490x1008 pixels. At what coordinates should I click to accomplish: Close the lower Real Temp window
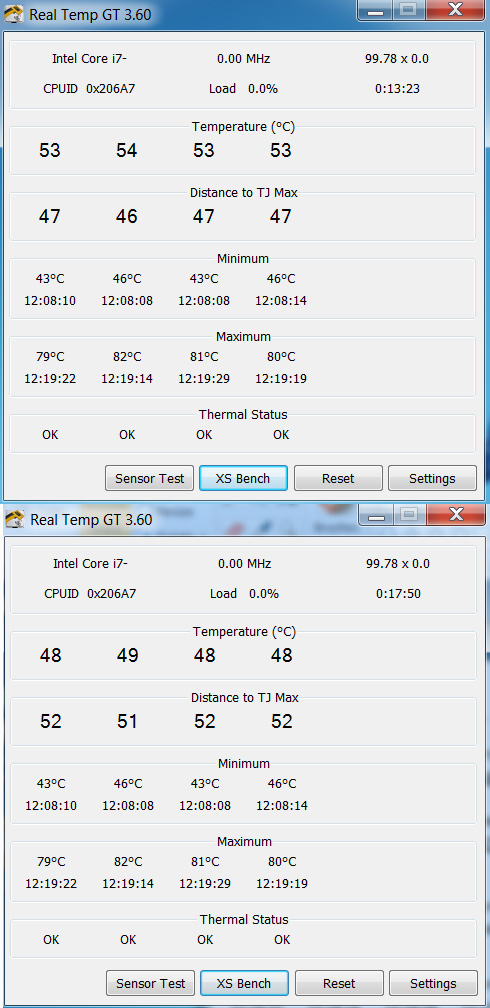[456, 514]
